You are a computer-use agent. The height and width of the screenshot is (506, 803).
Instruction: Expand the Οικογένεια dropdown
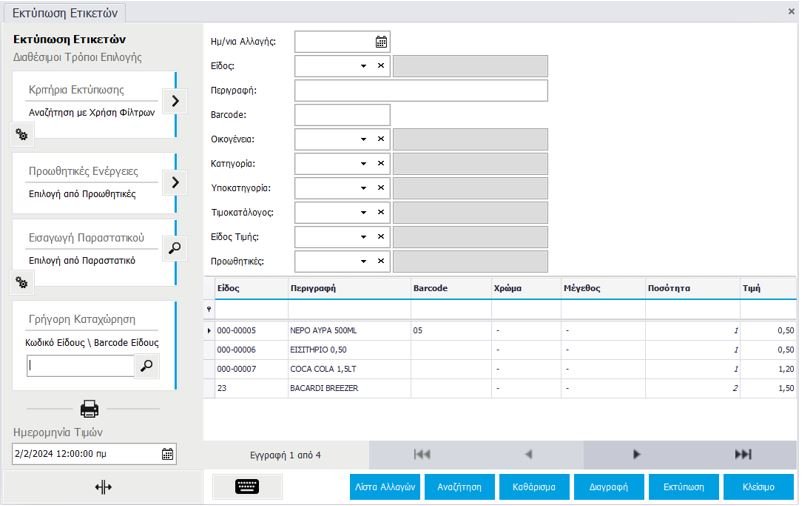364,139
